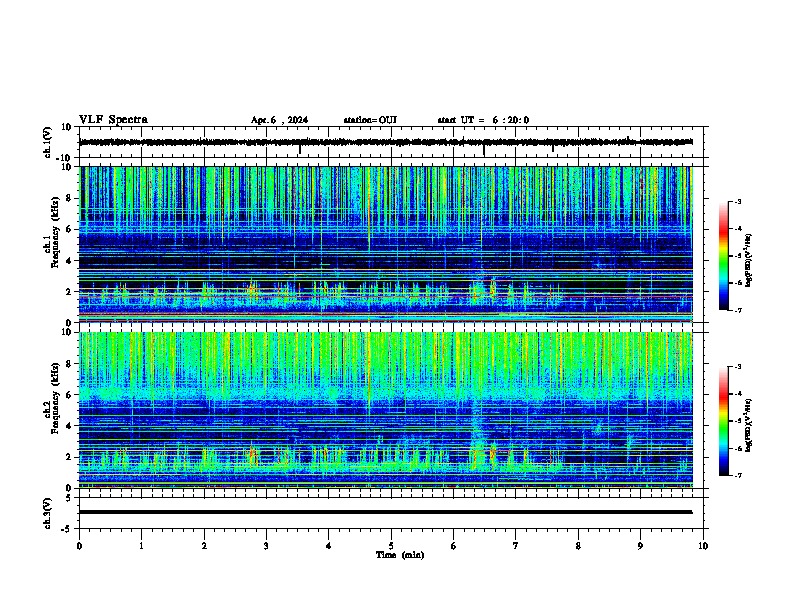The height and width of the screenshot is (612, 792).
Task: Click the time axis tick label 7
Action: point(516,546)
